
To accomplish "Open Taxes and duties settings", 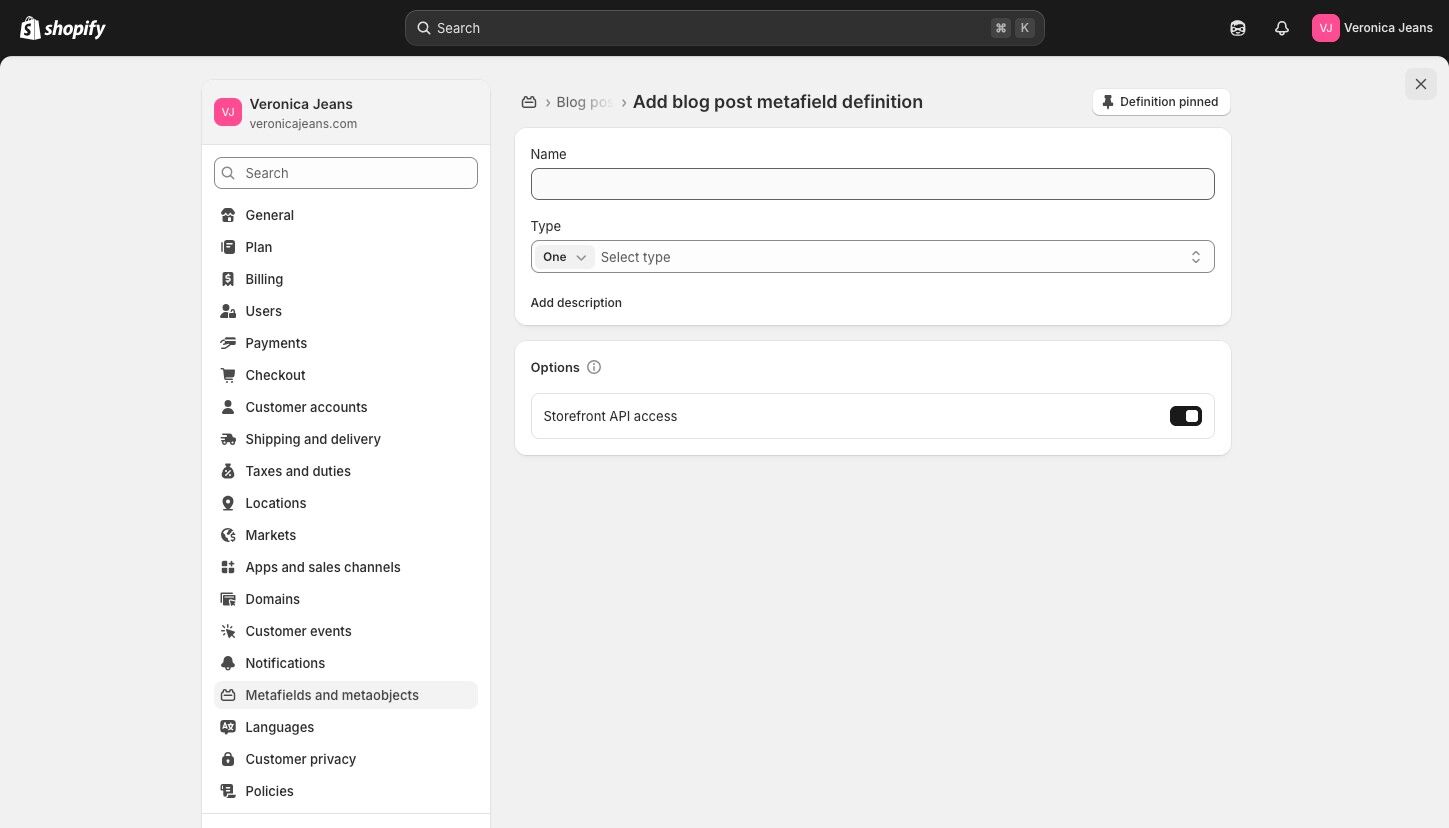I will (298, 471).
